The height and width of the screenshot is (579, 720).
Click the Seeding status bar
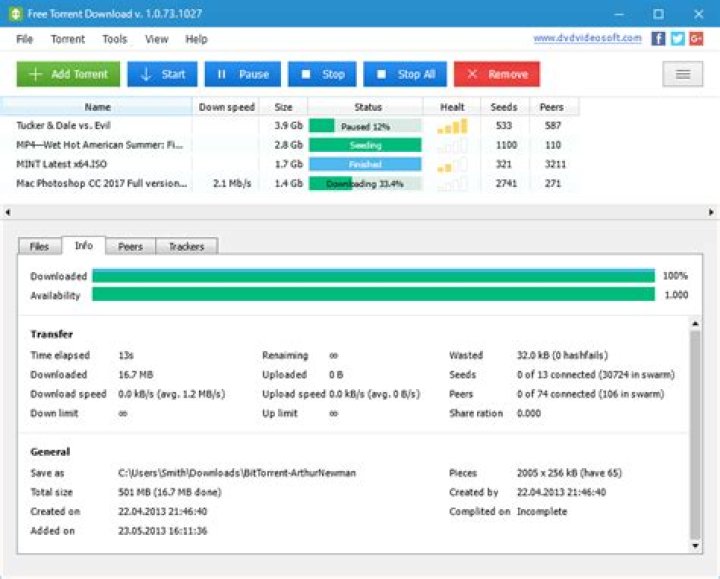[x=365, y=145]
